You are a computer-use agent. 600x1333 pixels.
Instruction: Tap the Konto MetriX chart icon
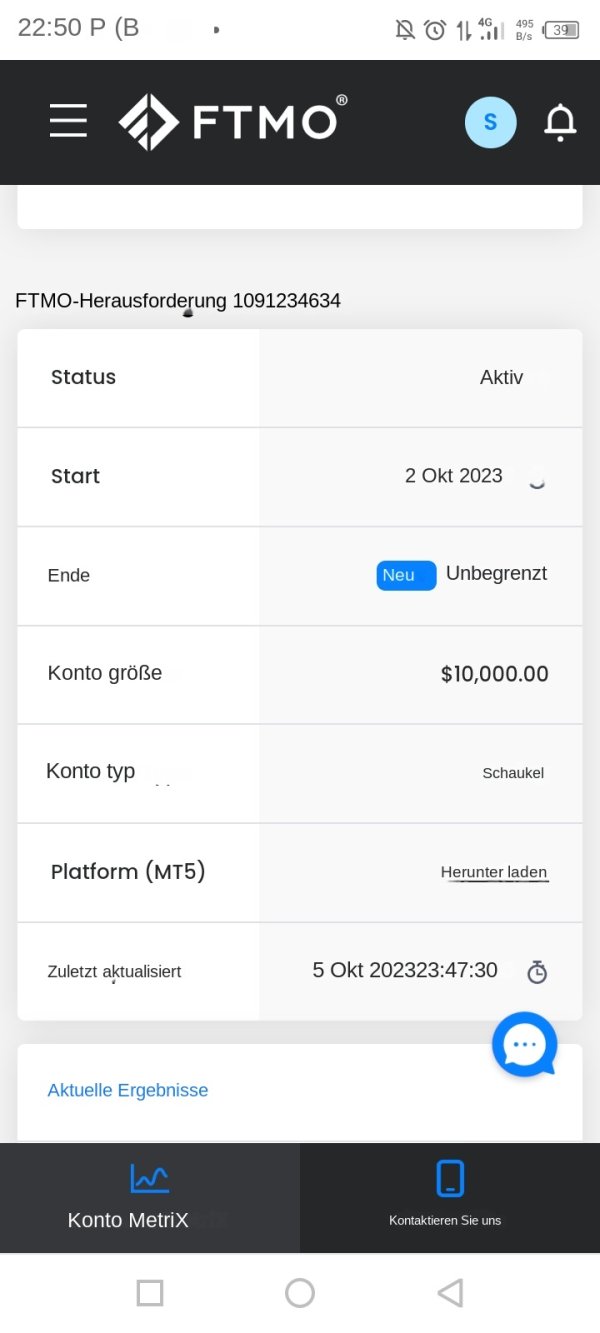[150, 1178]
